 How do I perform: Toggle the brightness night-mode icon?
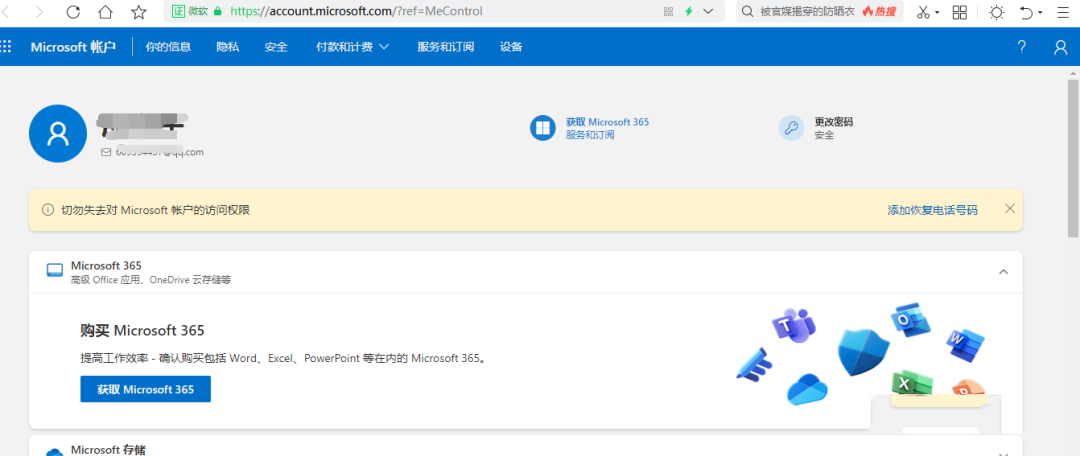996,12
